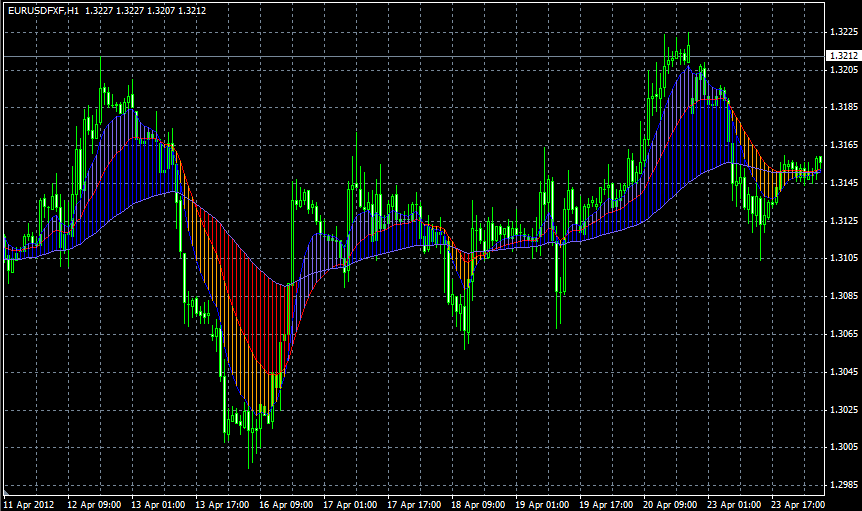Click the 1.3105 price scale label

[x=844, y=258]
